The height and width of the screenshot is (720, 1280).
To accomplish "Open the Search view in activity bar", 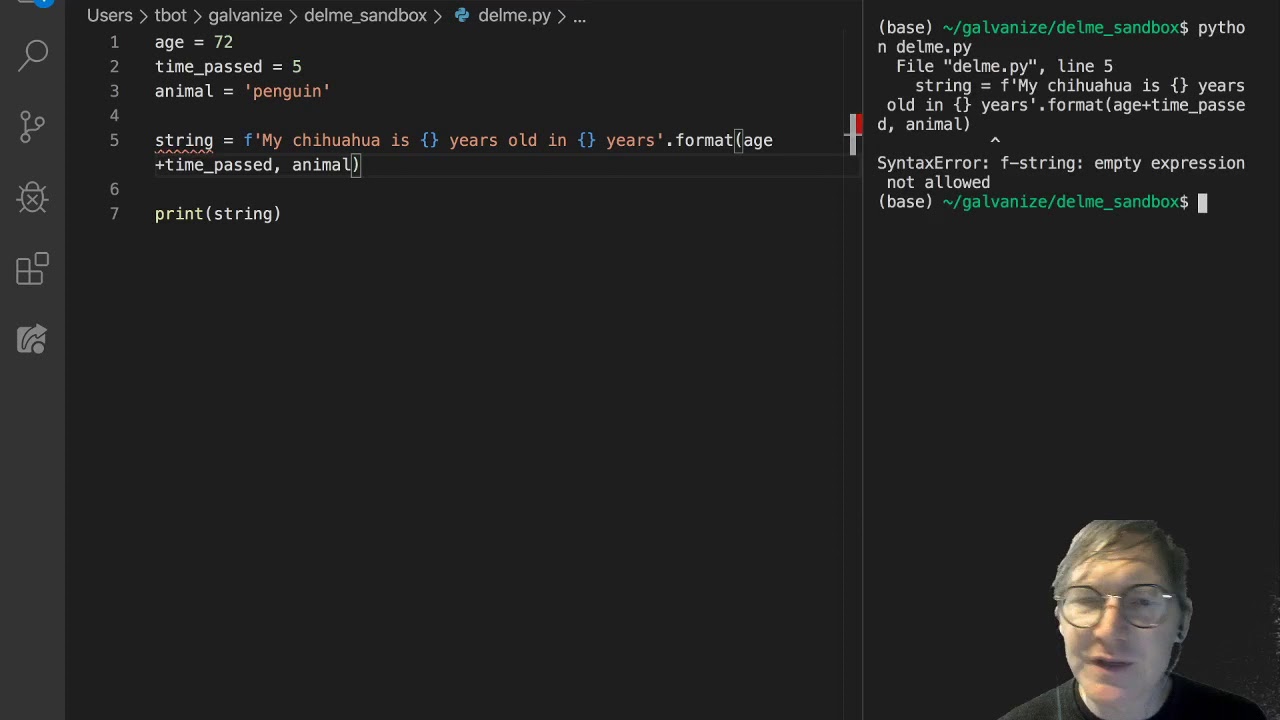I will [33, 55].
